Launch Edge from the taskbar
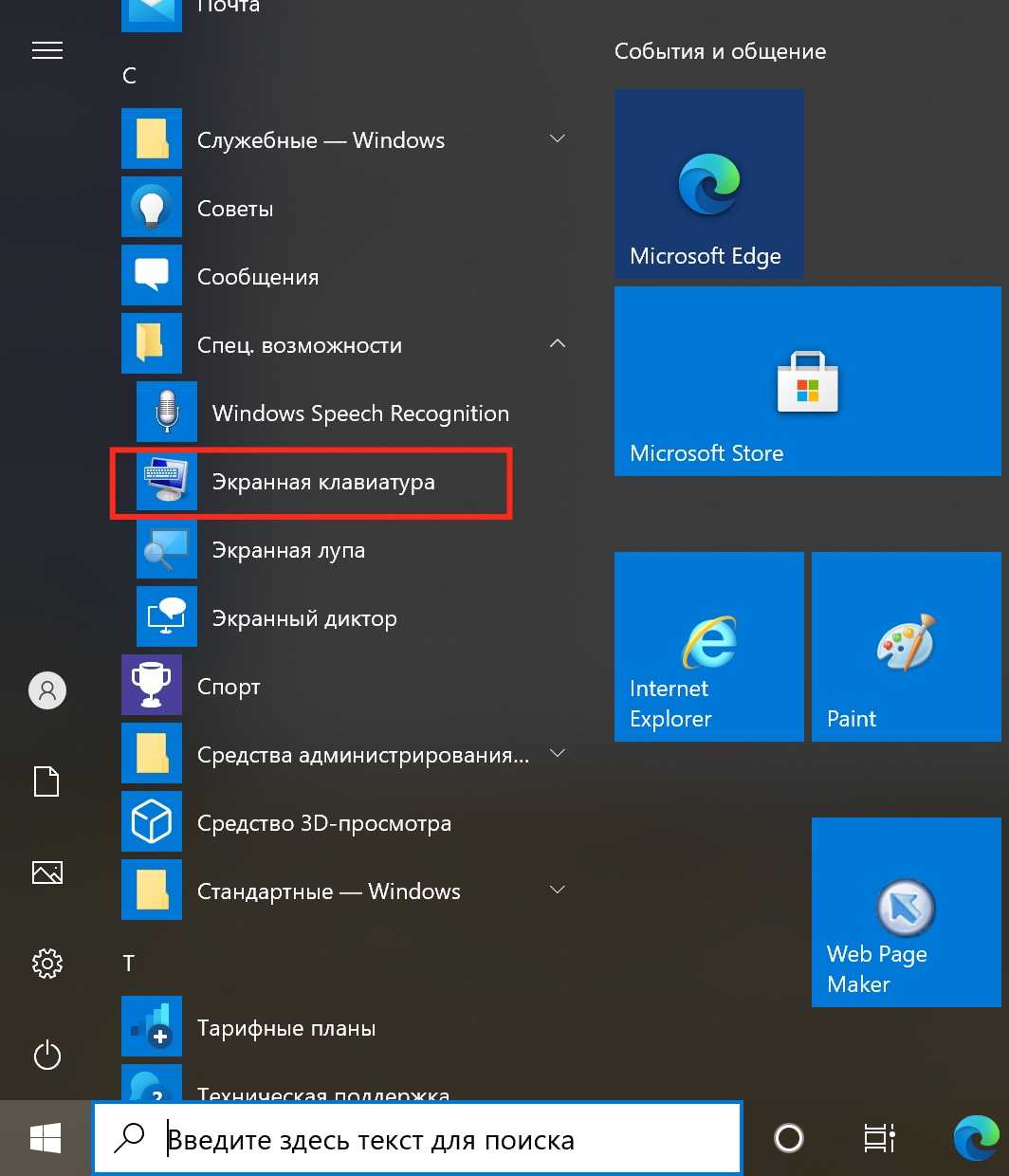This screenshot has width=1009, height=1176. [x=977, y=1138]
